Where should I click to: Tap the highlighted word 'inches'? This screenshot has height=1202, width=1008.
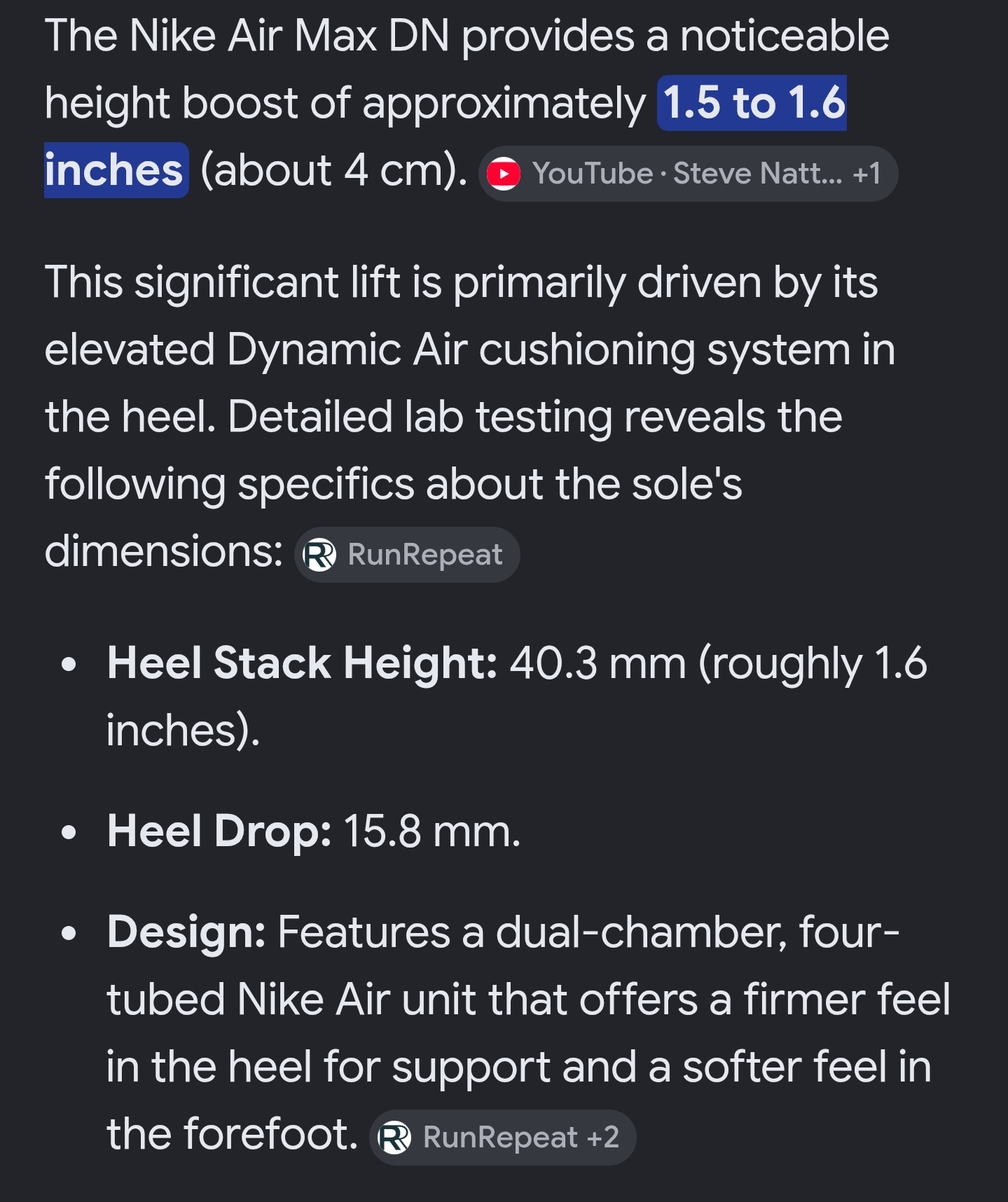(x=116, y=170)
